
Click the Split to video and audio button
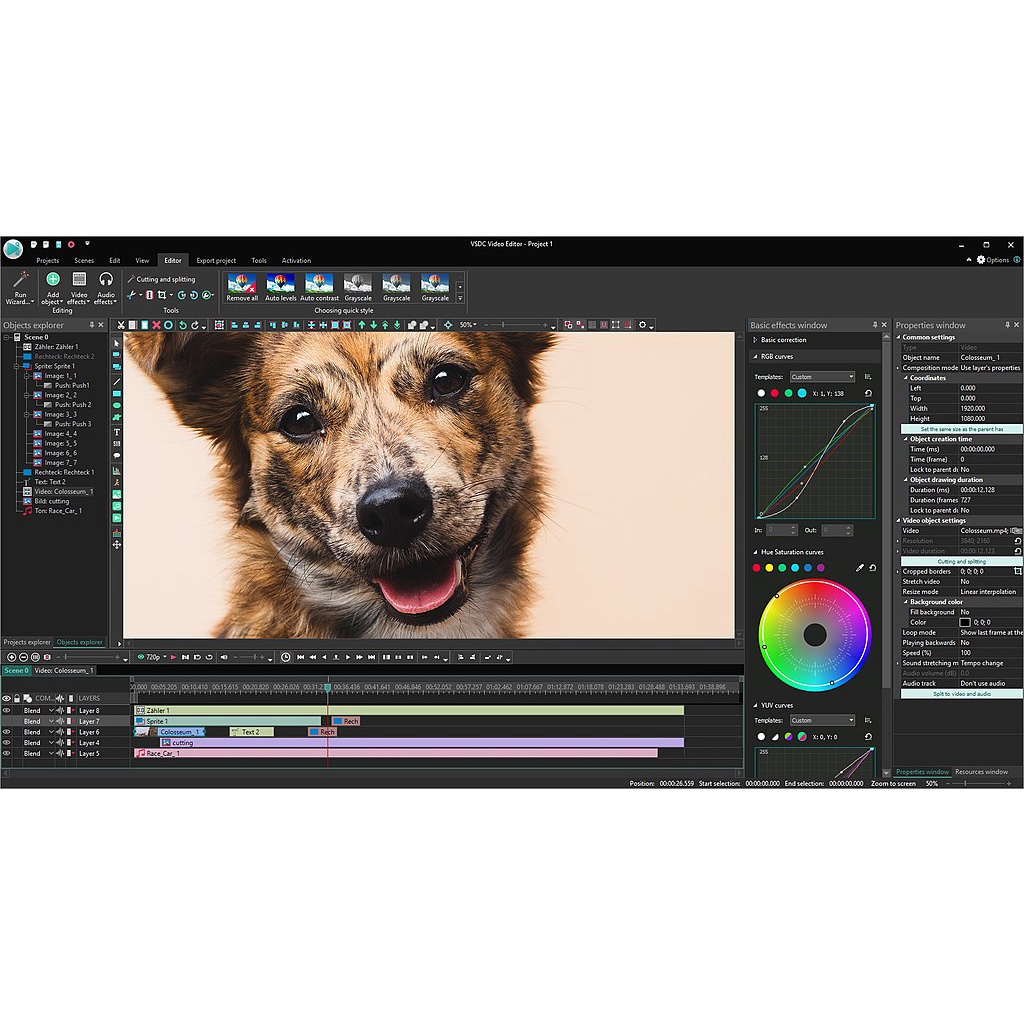[961, 693]
